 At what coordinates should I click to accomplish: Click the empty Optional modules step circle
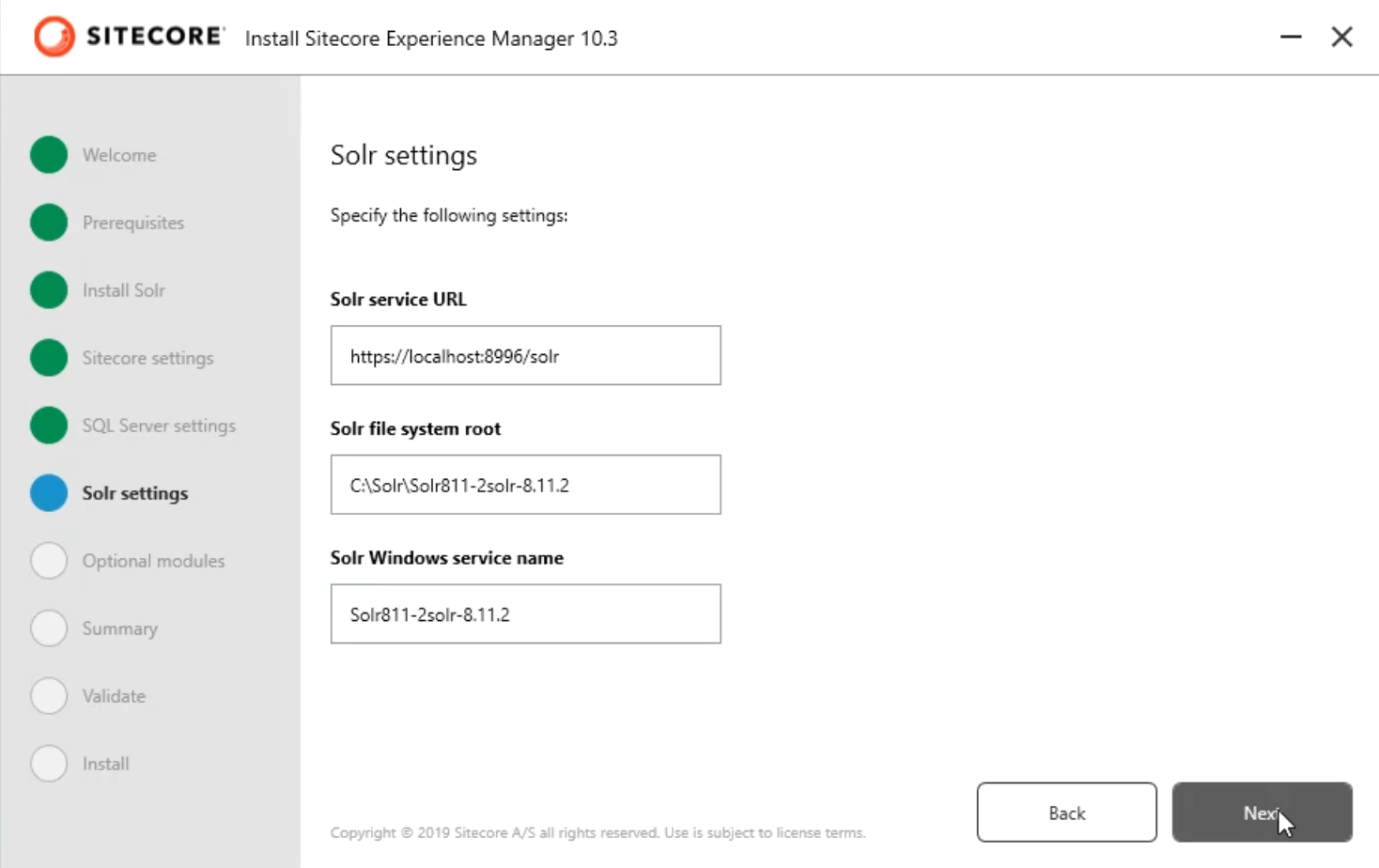[x=49, y=561]
